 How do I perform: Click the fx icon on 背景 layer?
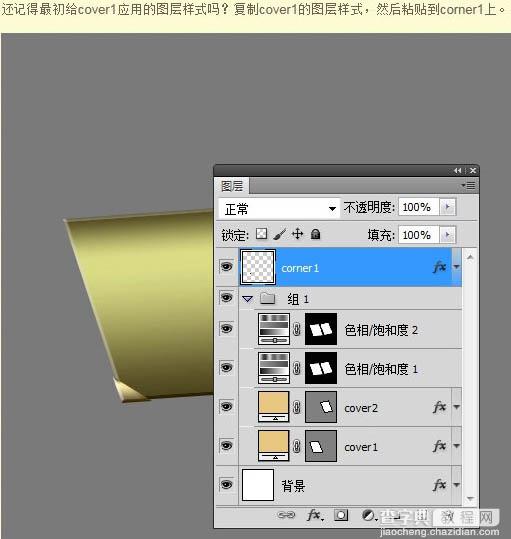click(440, 485)
